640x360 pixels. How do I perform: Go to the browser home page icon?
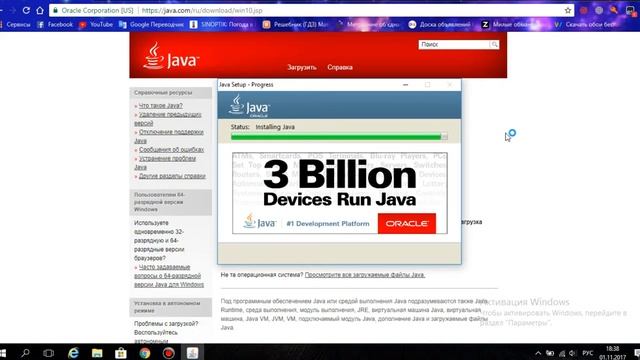(x=40, y=10)
